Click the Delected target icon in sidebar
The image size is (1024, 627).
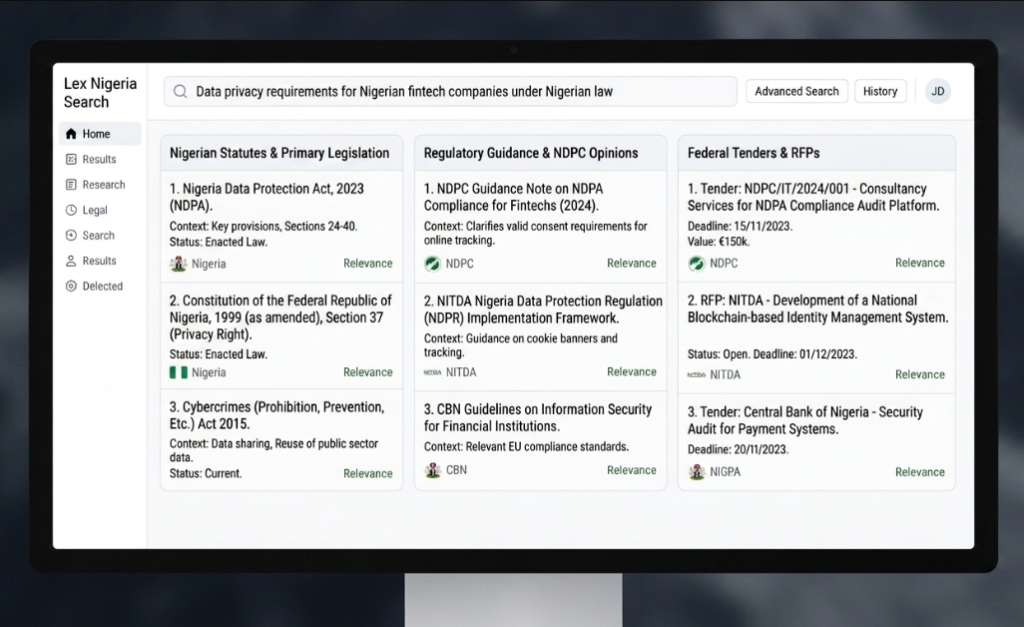coord(71,286)
